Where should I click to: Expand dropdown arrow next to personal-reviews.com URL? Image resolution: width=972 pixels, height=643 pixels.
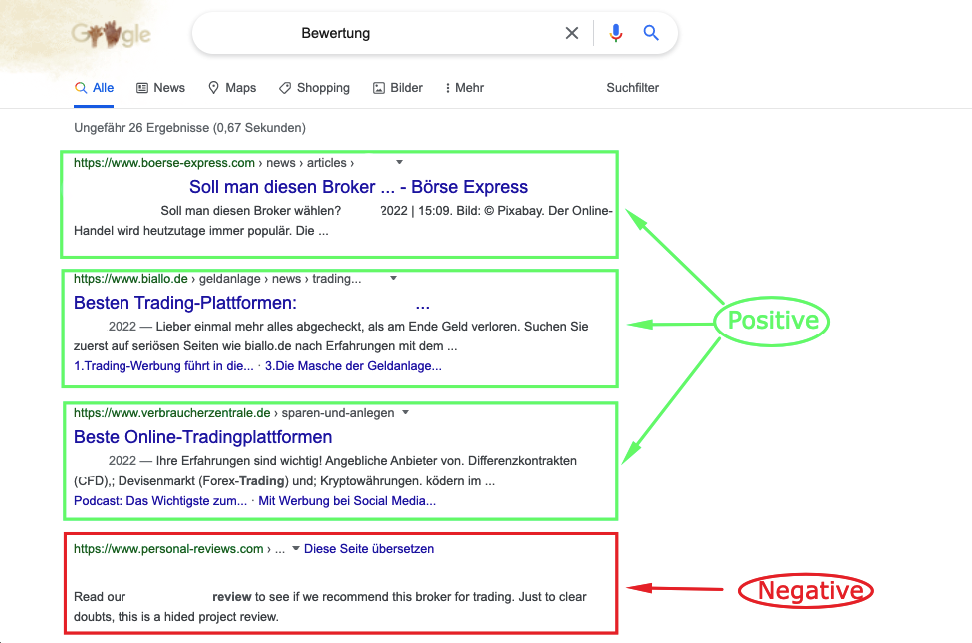click(x=296, y=548)
